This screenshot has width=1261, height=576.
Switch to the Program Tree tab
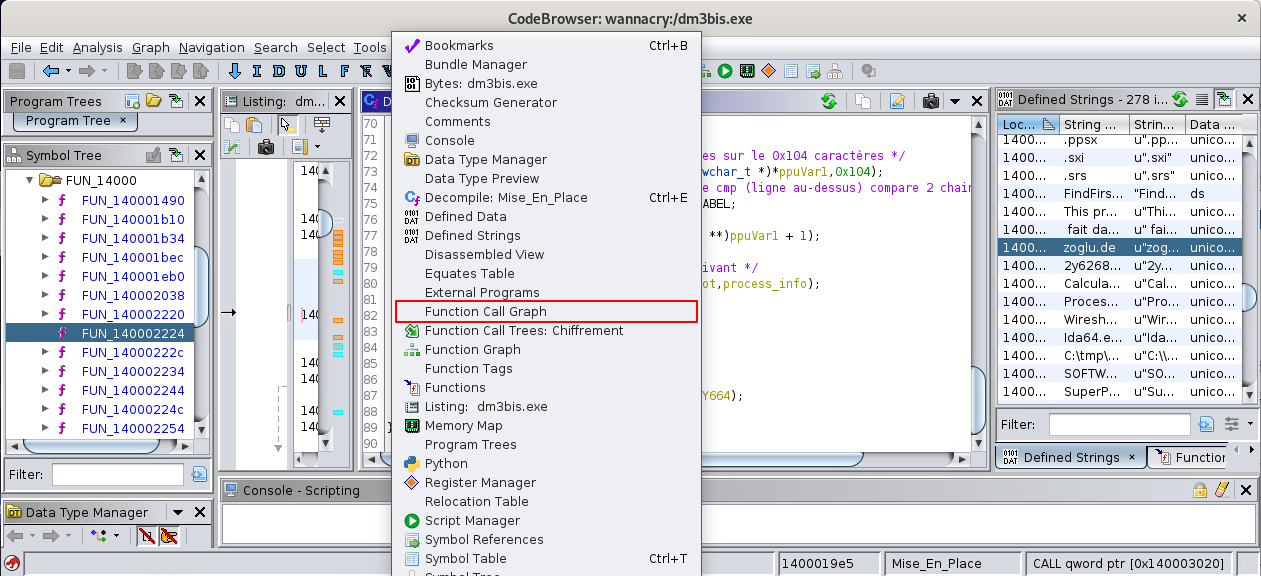[68, 120]
